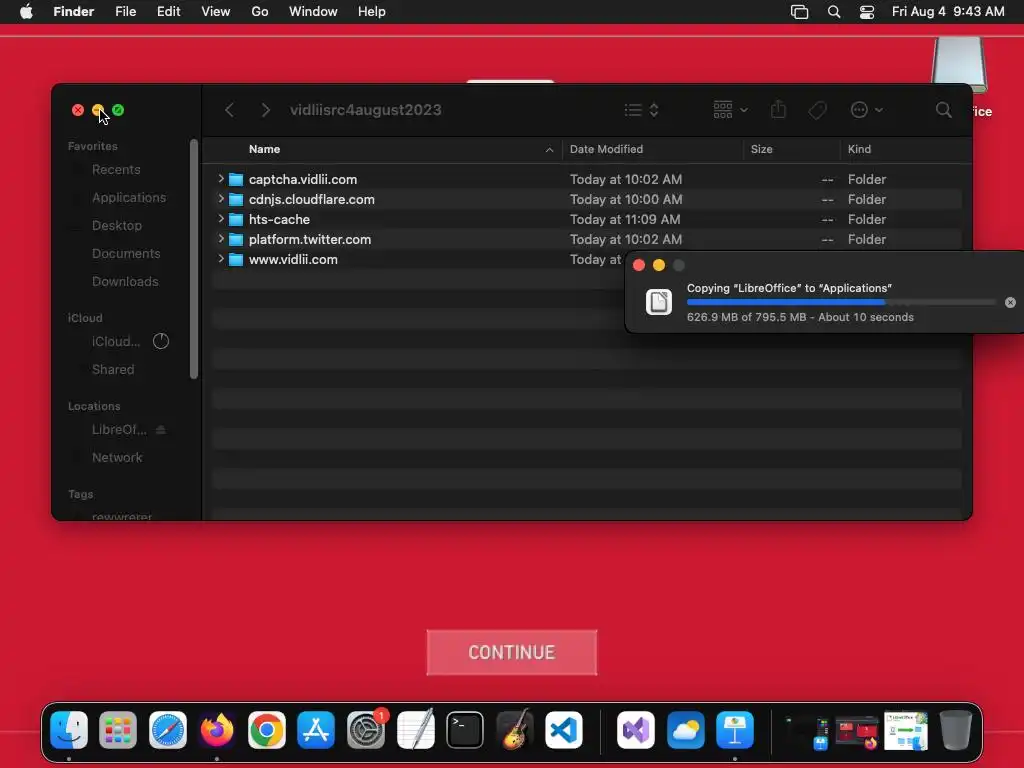Open Spotlight search in menu bar
This screenshot has height=768, width=1024.
tap(834, 12)
